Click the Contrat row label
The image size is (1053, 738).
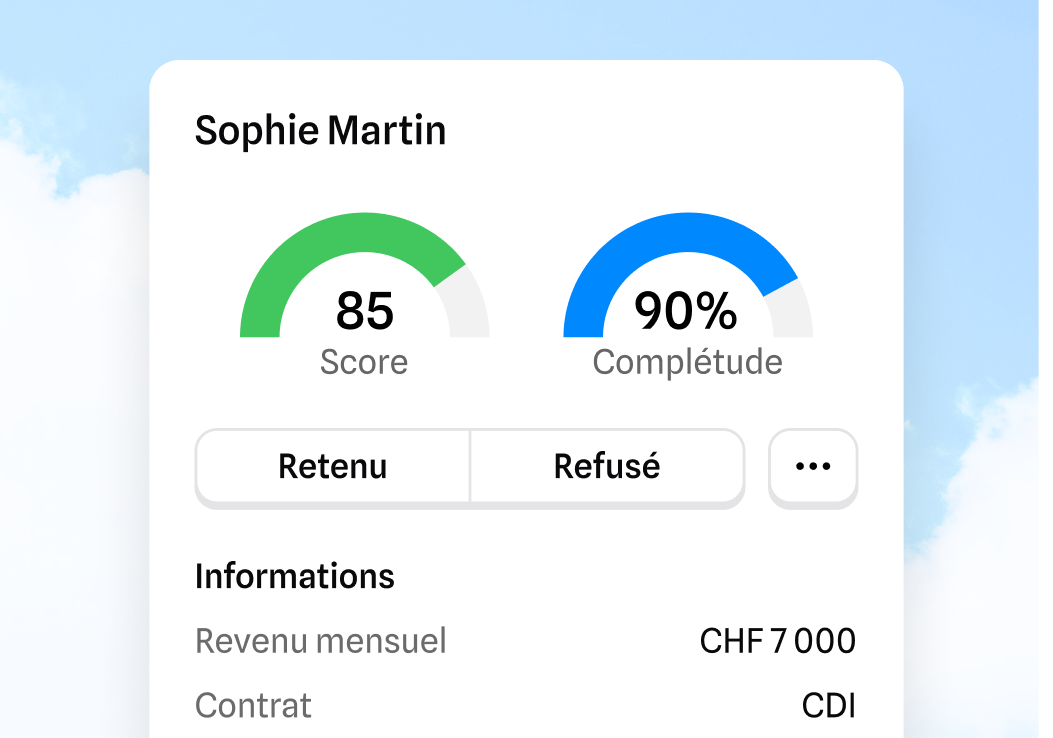point(253,705)
